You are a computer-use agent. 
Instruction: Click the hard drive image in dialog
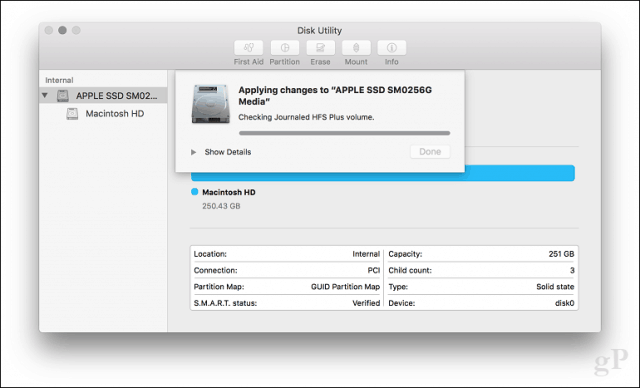[x=210, y=104]
